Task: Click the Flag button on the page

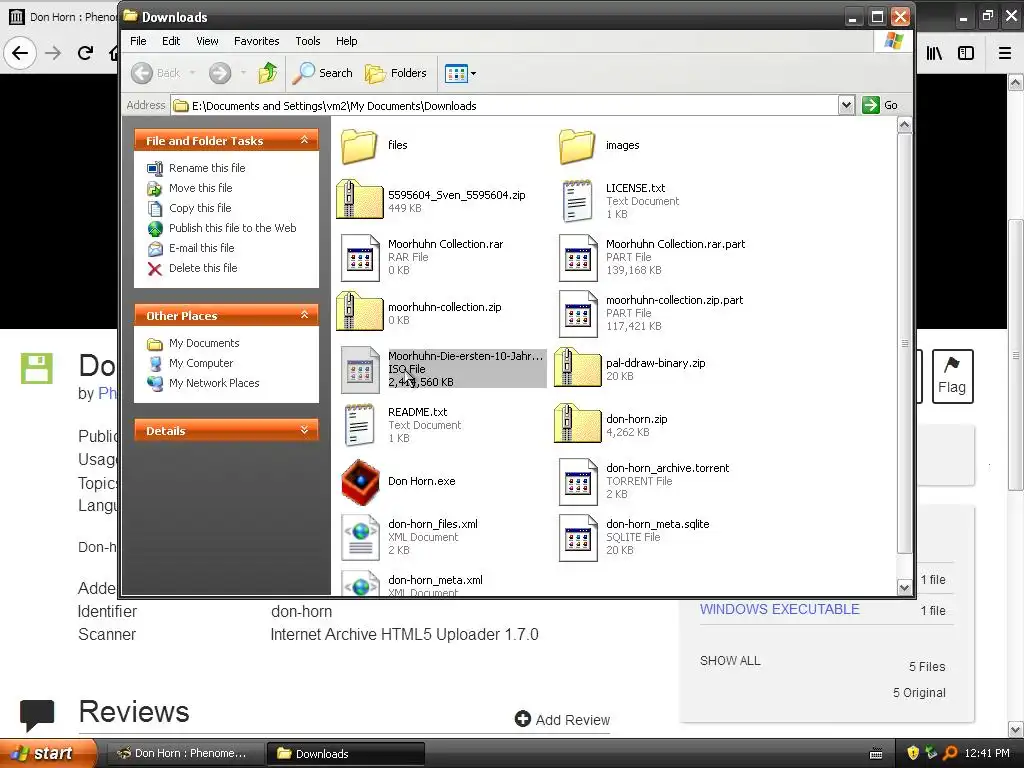Action: coord(952,376)
